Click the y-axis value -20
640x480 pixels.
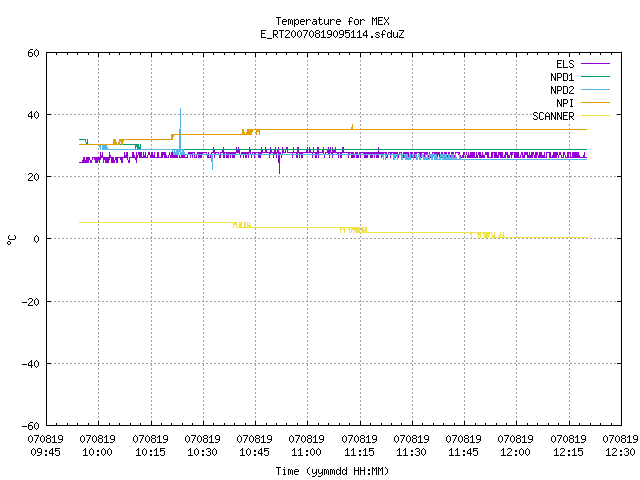point(31,302)
